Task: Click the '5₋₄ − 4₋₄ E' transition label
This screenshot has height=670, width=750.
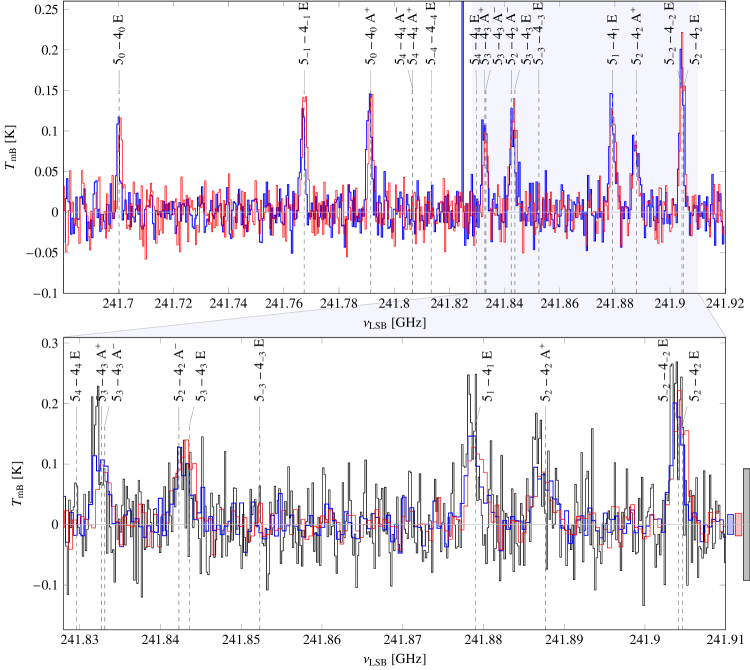Action: coord(431,33)
